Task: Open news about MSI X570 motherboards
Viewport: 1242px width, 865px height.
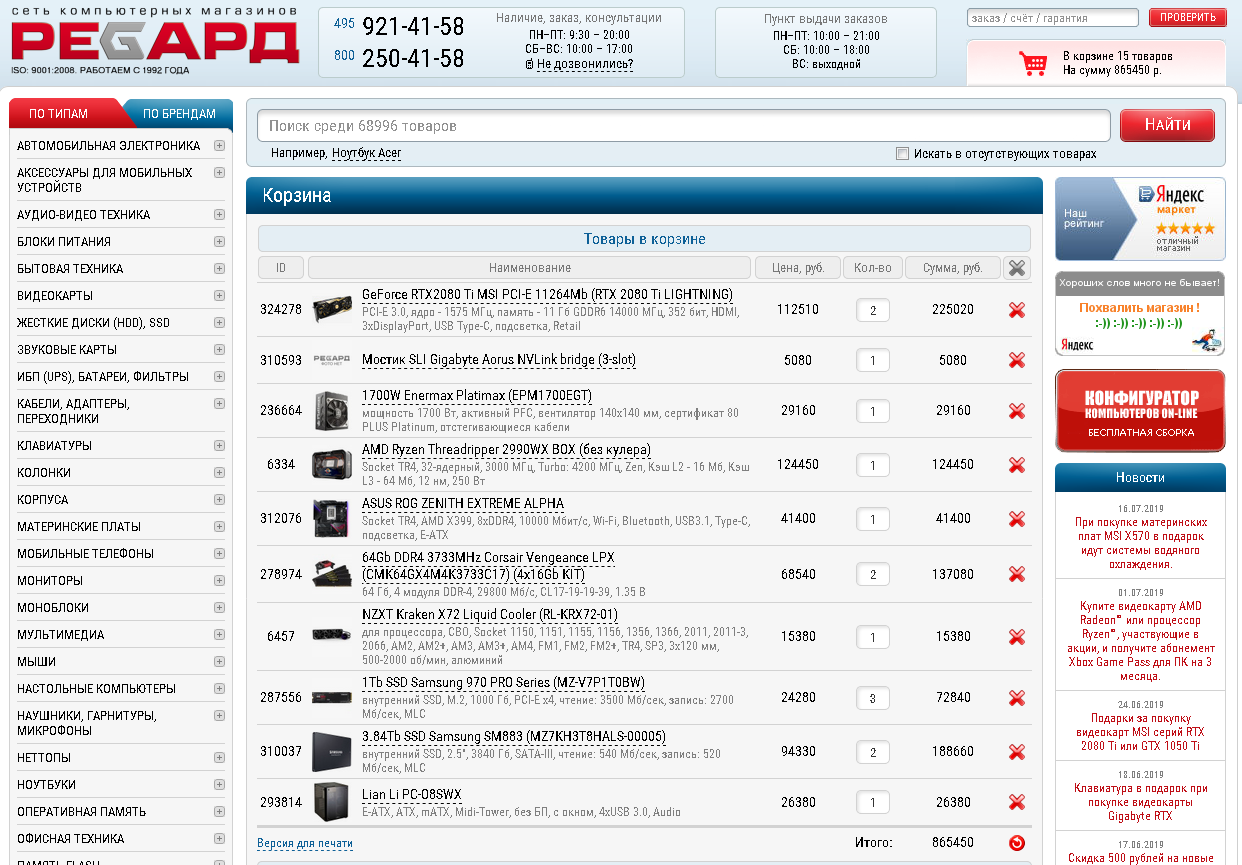Action: (x=1141, y=543)
